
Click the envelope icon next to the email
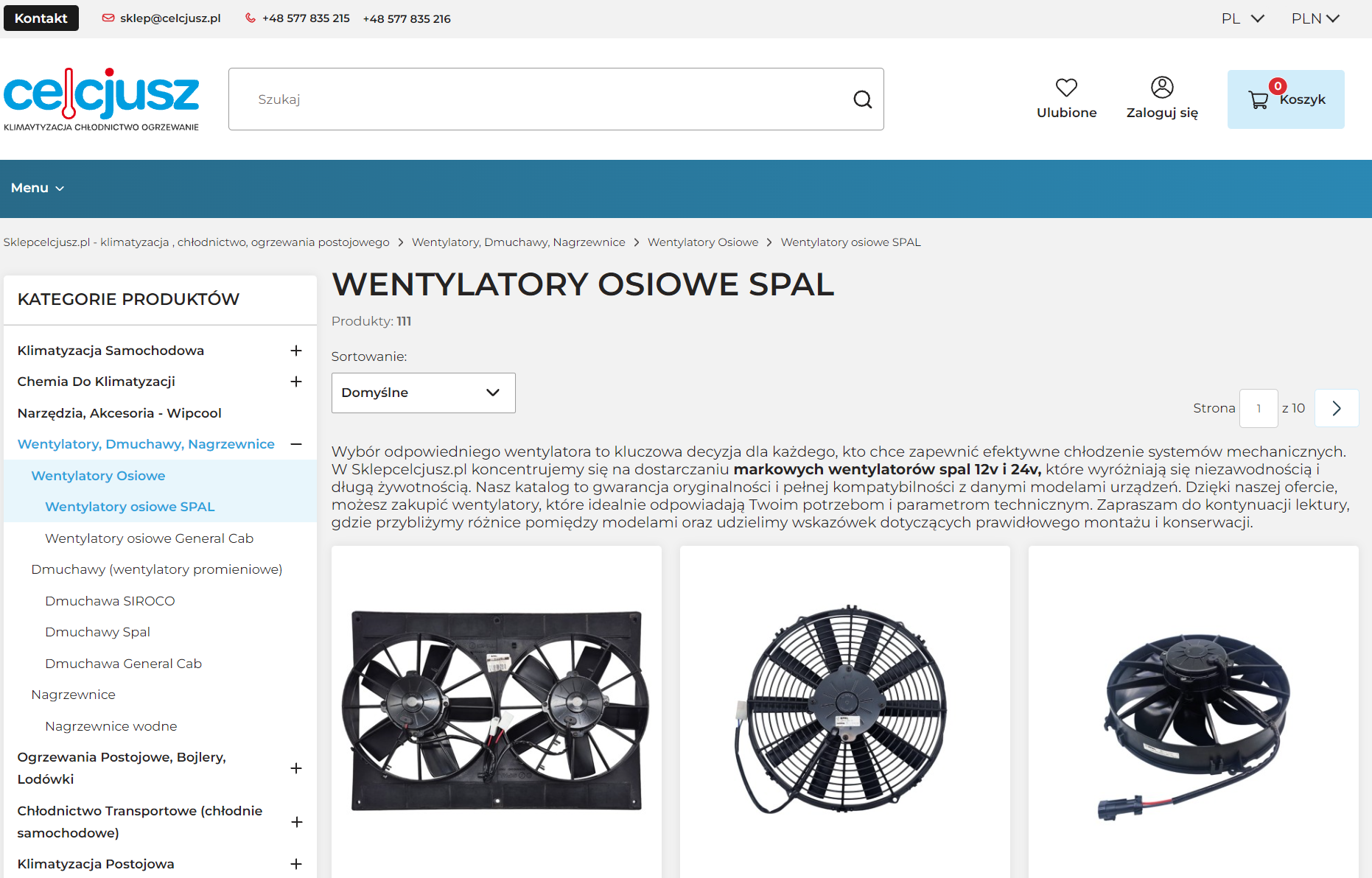coord(108,18)
